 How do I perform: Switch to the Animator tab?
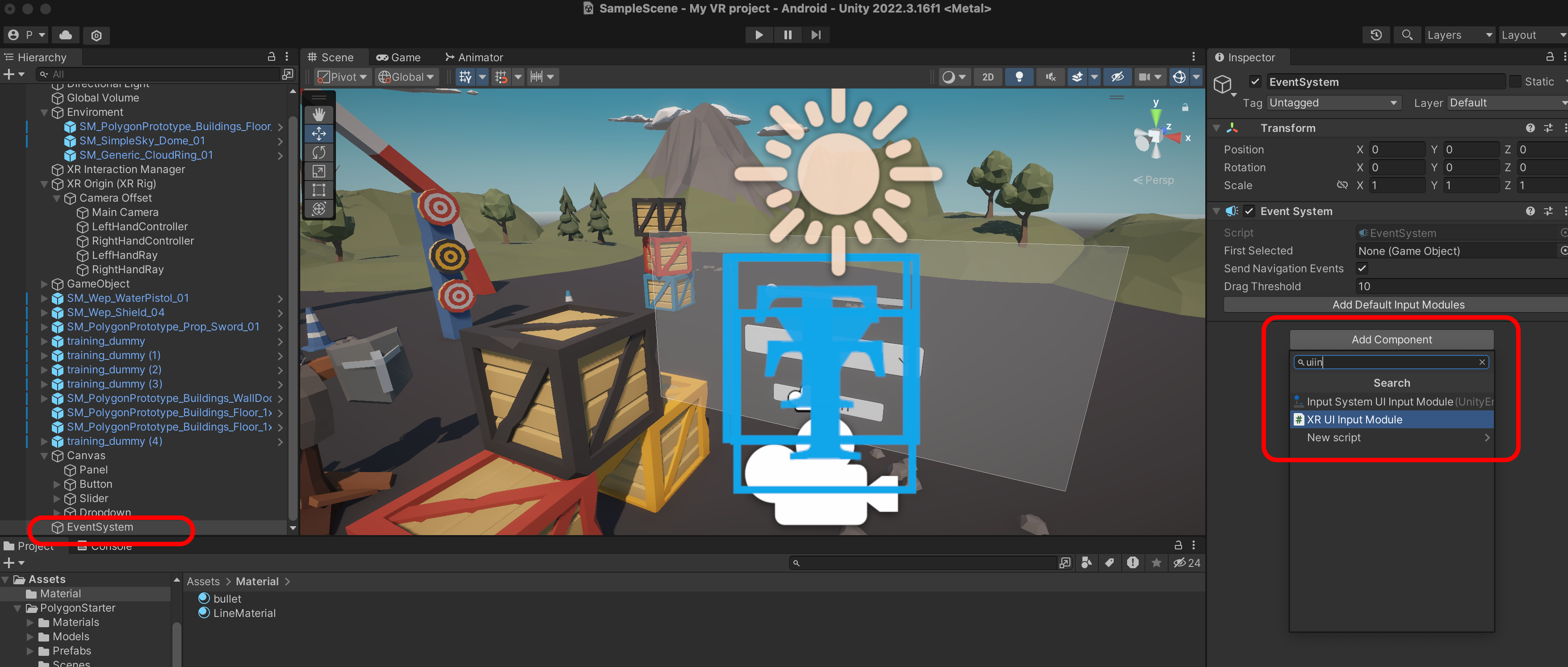[x=474, y=57]
